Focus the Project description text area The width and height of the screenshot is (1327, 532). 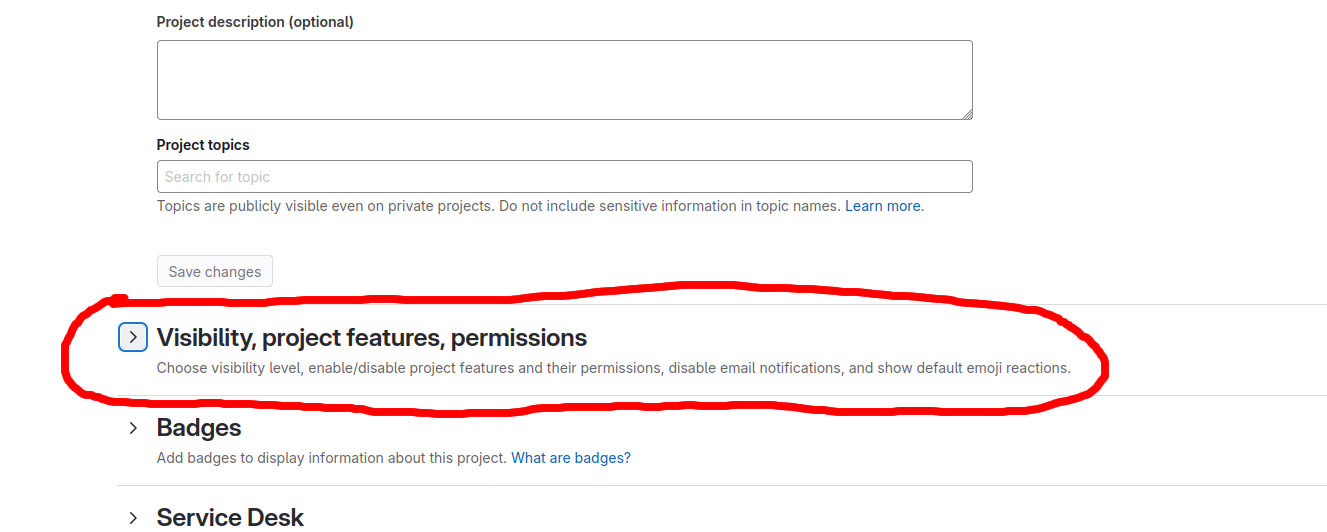[x=564, y=80]
